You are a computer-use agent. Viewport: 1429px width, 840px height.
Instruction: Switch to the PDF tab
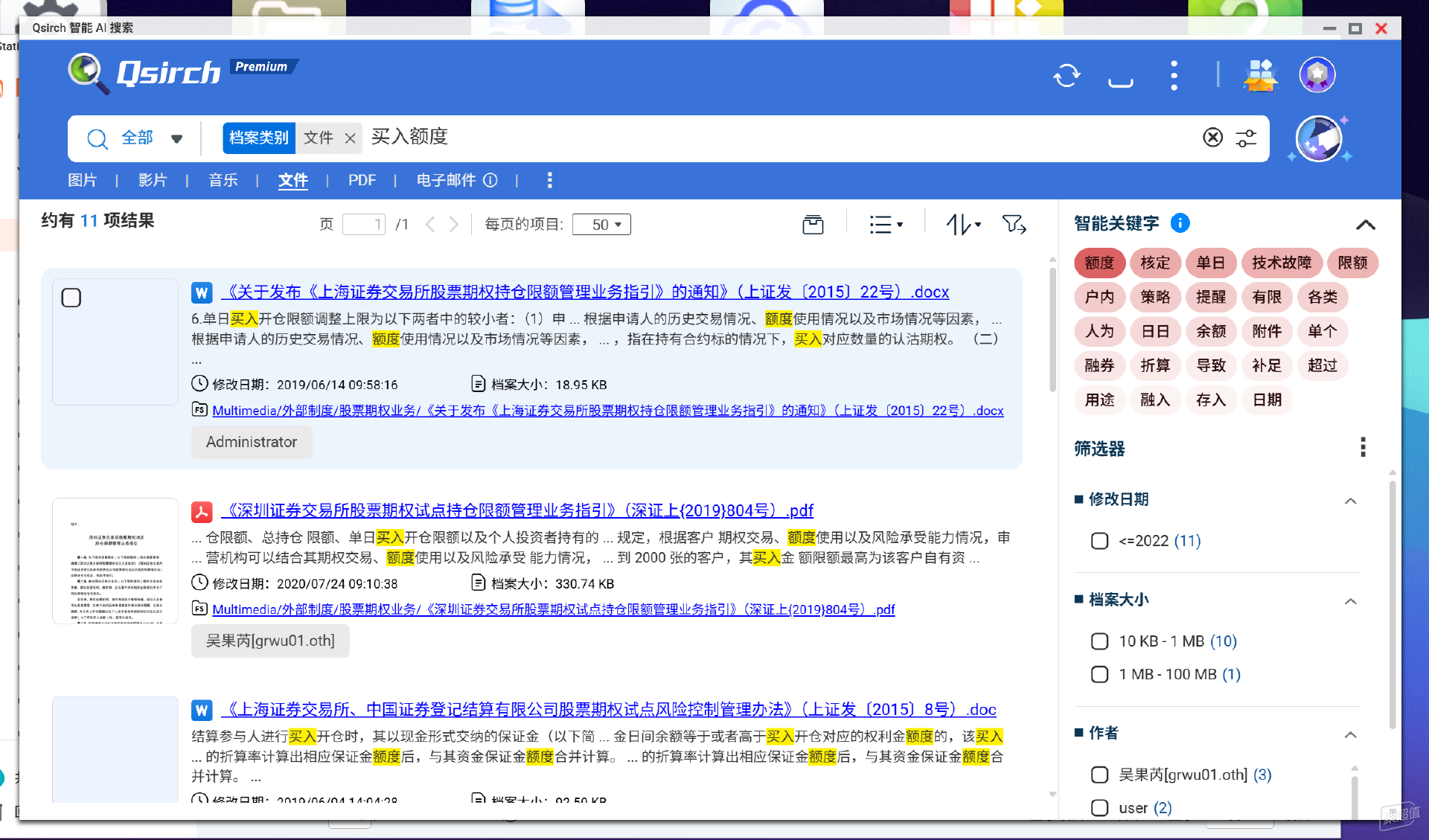[x=362, y=180]
